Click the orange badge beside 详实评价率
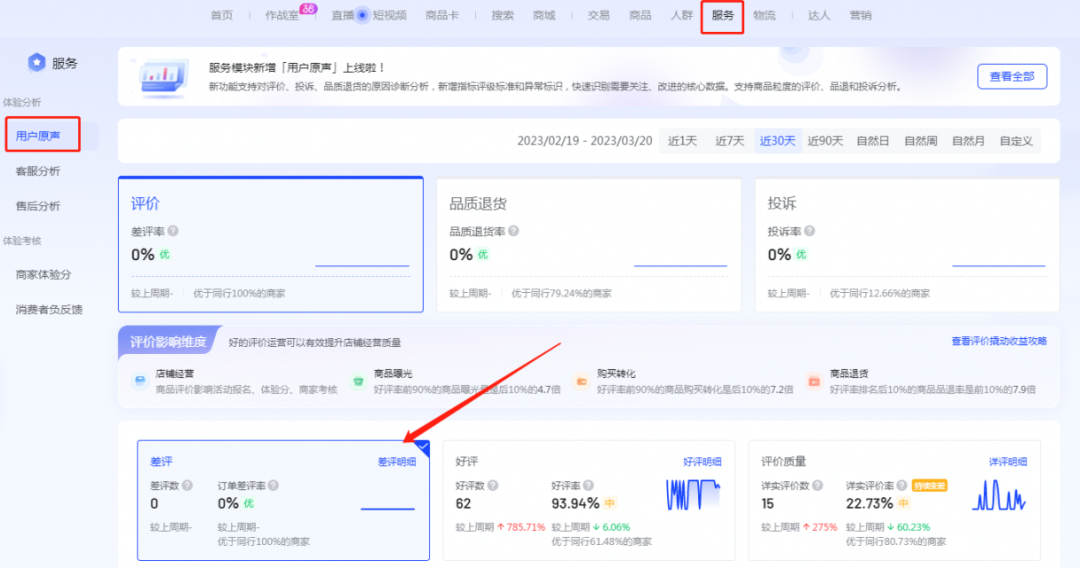 [x=929, y=485]
